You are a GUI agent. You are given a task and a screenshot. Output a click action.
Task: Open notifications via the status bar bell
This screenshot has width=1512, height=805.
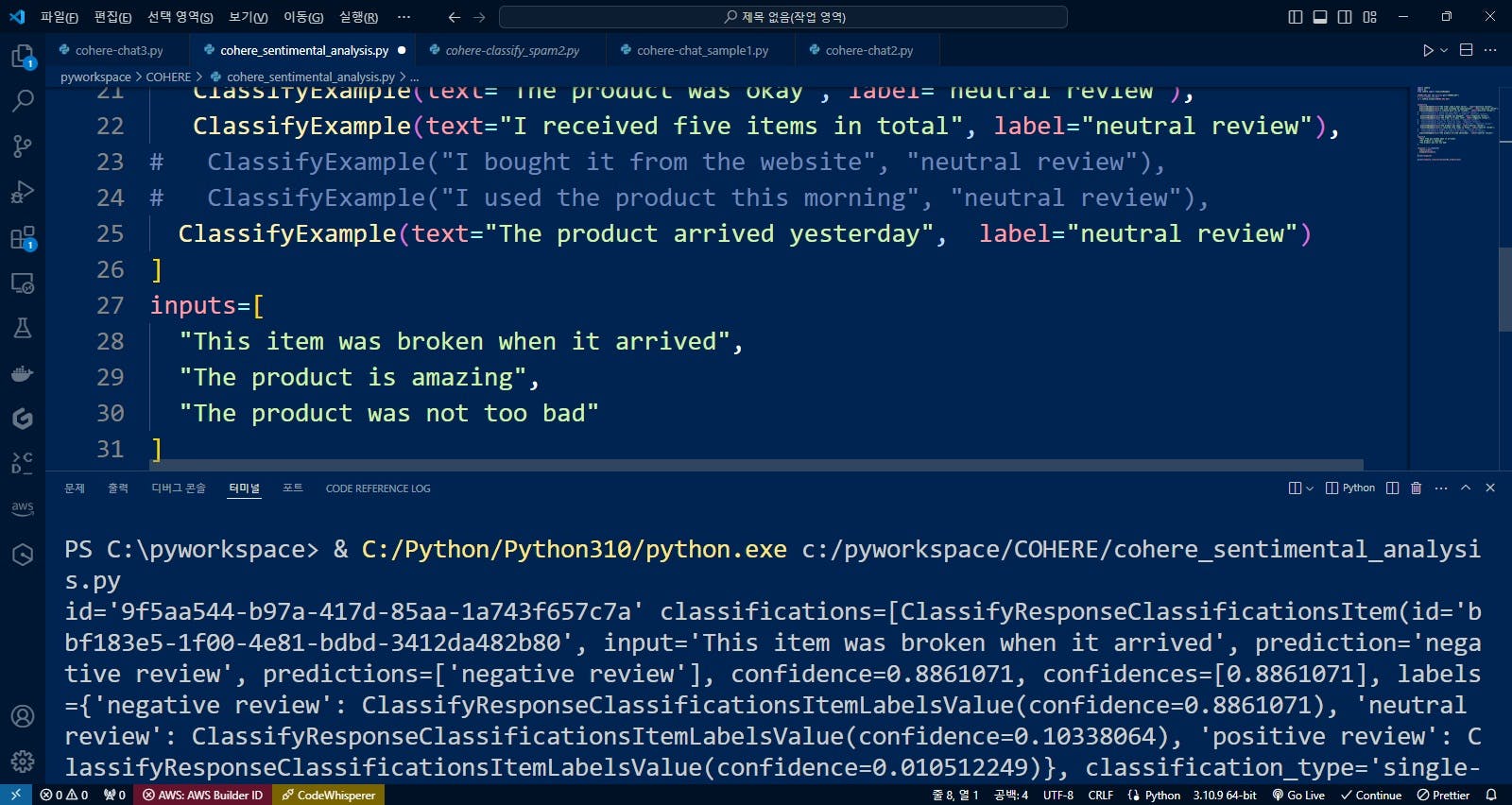pyautogui.click(x=1491, y=795)
